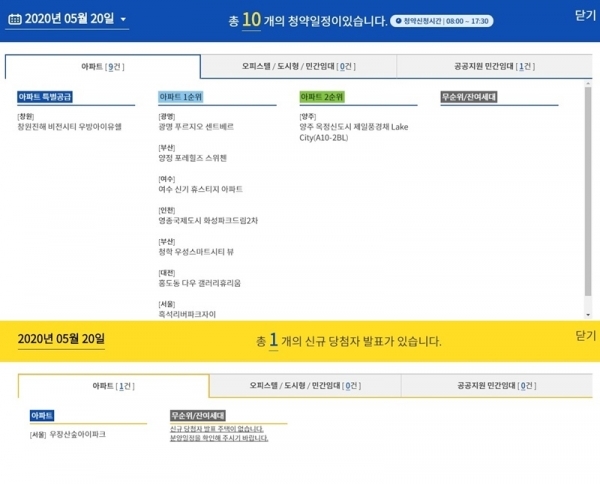This screenshot has width=600, height=484.
Task: Switch to 오피스텔/도시형/민간임대 [0건] tab in yellow section
Action: click(305, 386)
